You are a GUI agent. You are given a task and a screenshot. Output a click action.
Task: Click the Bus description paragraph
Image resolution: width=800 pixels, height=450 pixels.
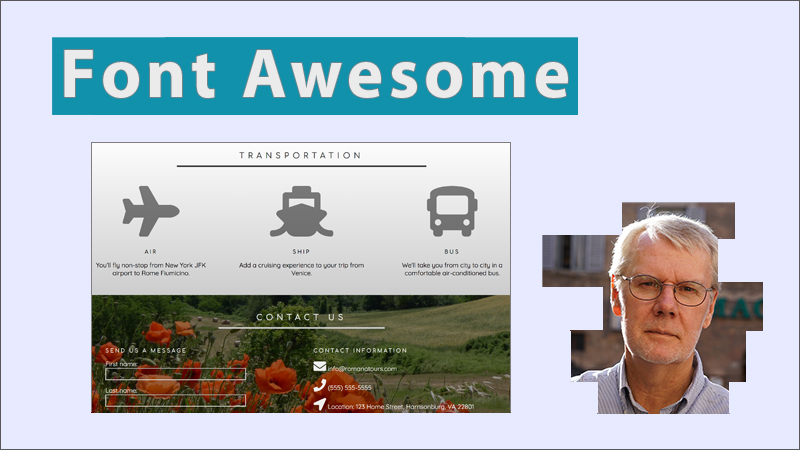[x=451, y=269]
